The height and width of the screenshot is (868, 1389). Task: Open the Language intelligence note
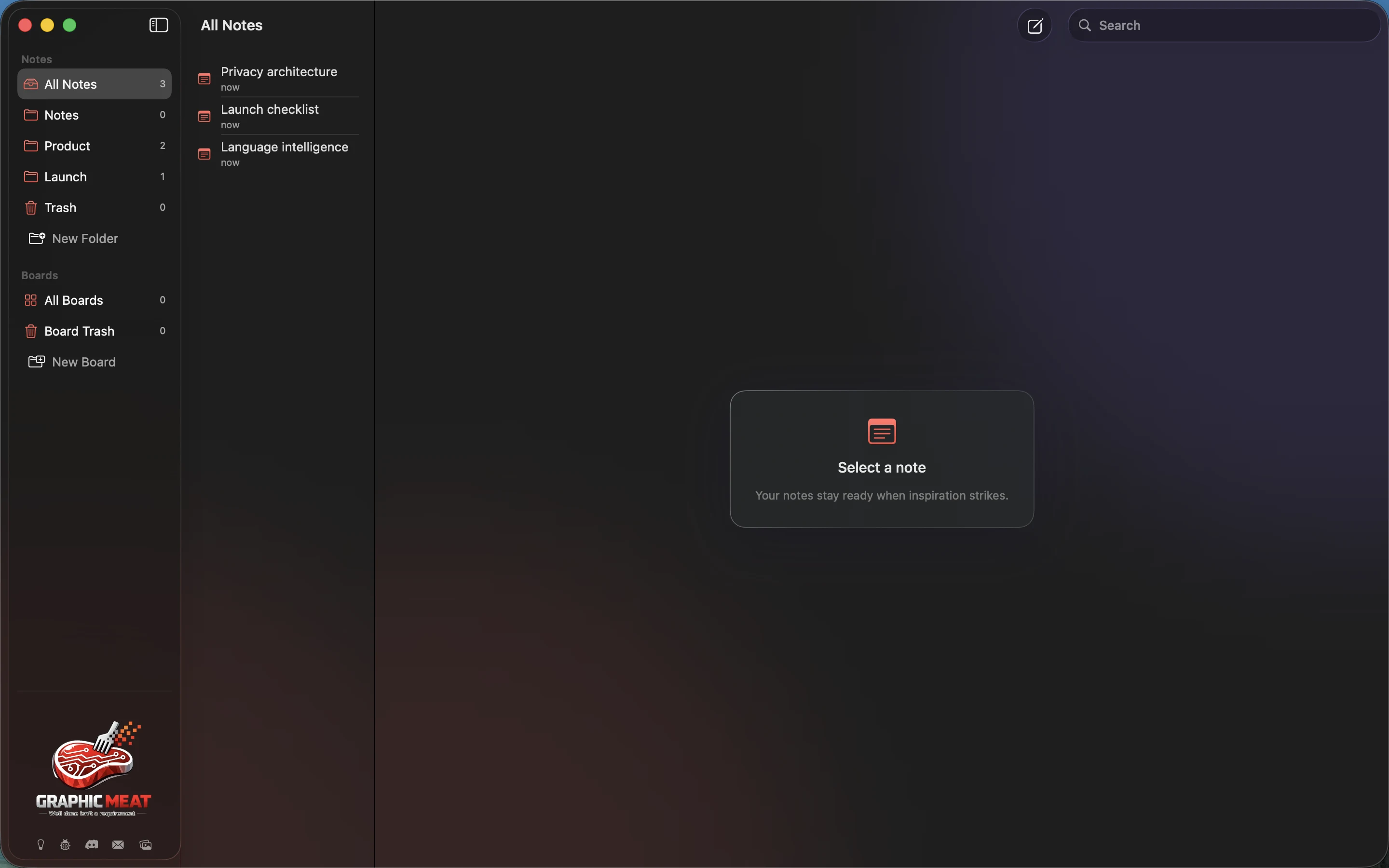click(278, 154)
